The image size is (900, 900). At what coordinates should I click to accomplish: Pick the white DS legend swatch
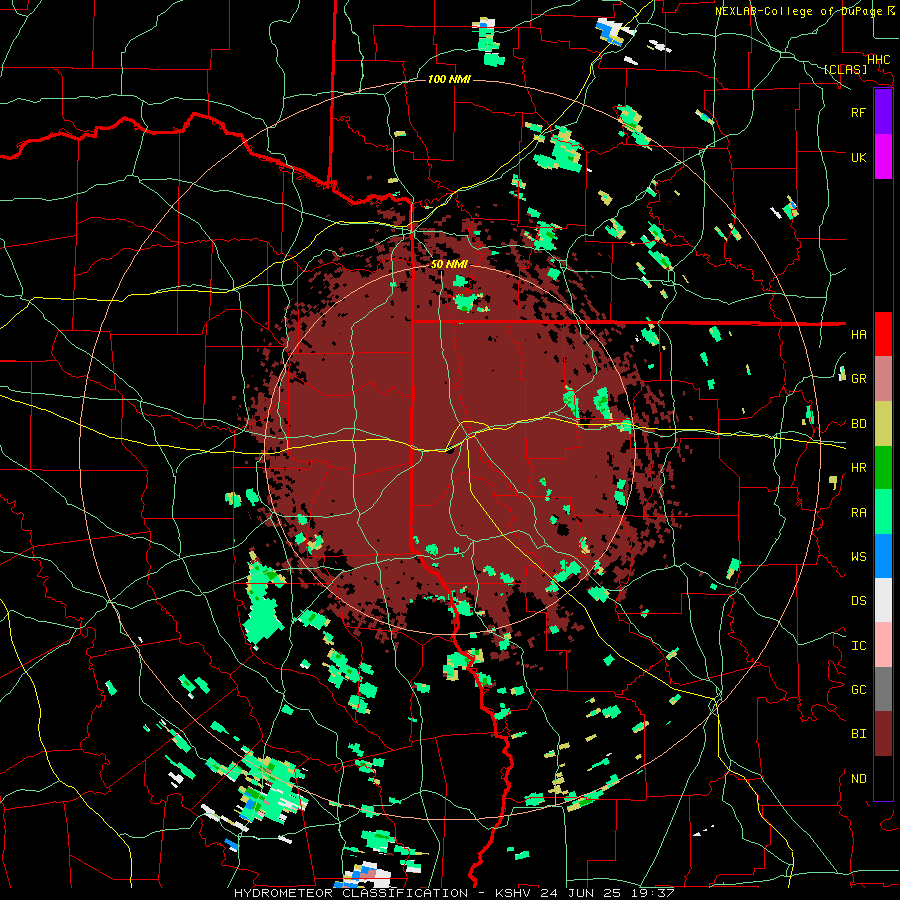click(x=883, y=600)
